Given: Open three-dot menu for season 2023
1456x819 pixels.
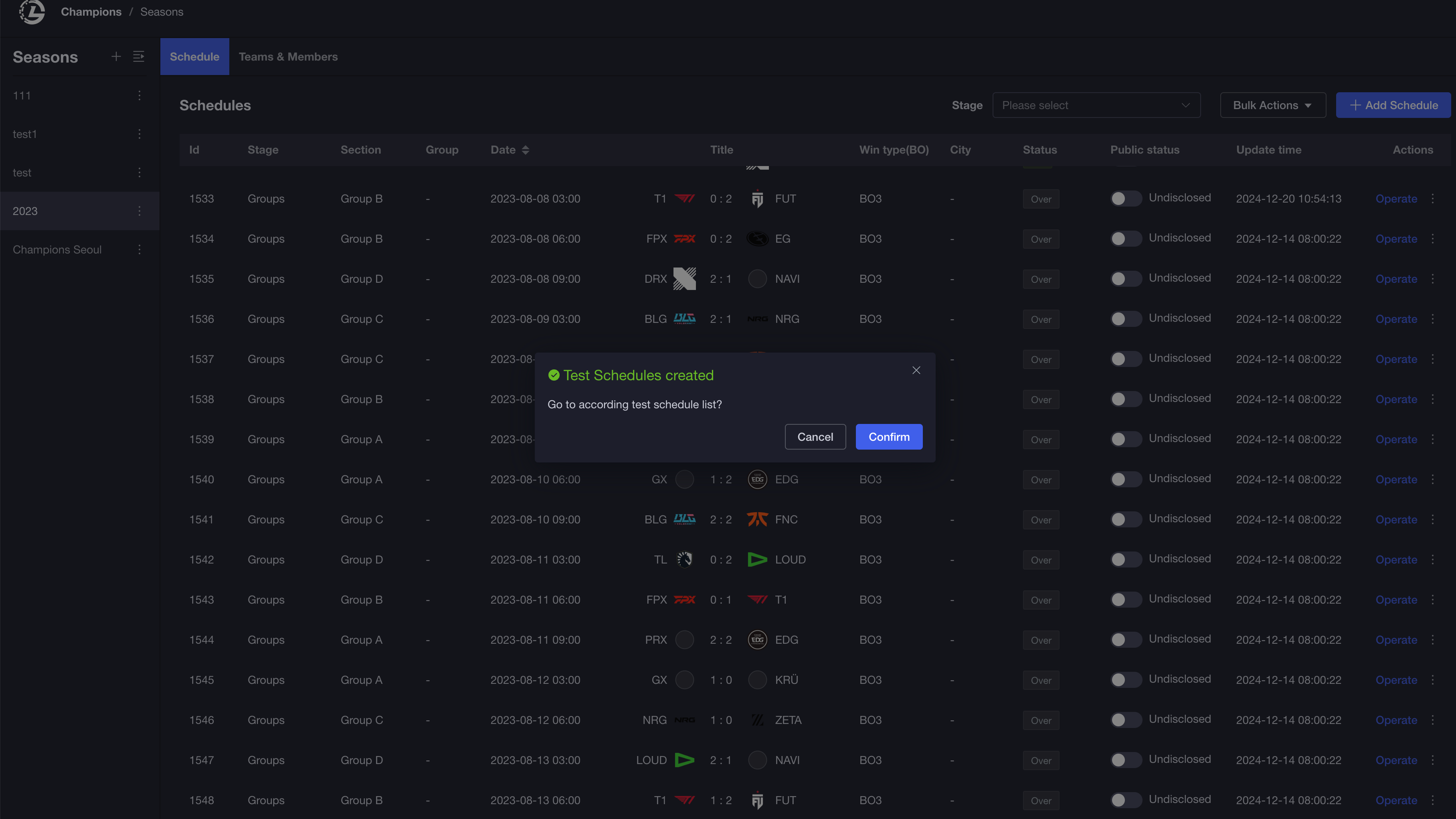Looking at the screenshot, I should 139,211.
